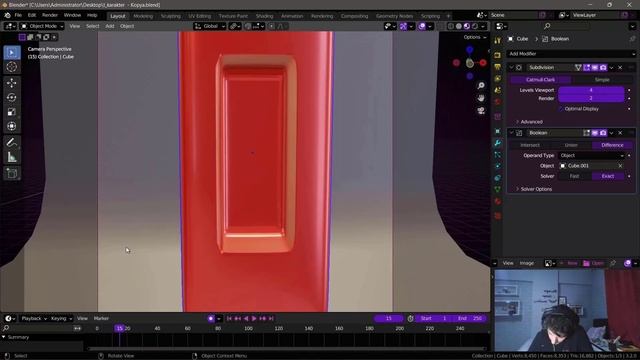Toggle Subdivision modifier viewport display
This screenshot has width=640, height=360.
[595, 67]
